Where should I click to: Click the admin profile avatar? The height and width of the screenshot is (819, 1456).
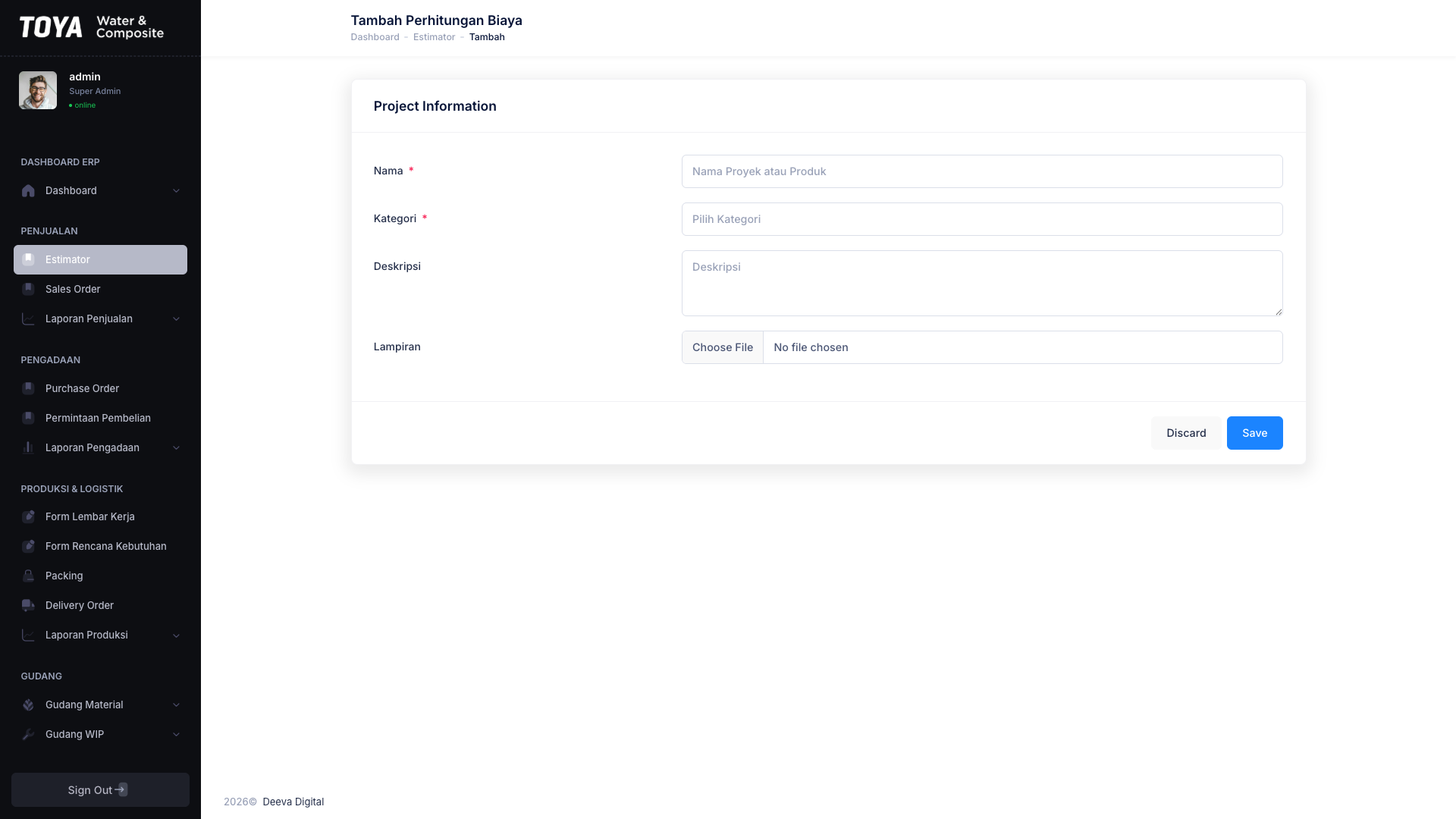pos(38,90)
